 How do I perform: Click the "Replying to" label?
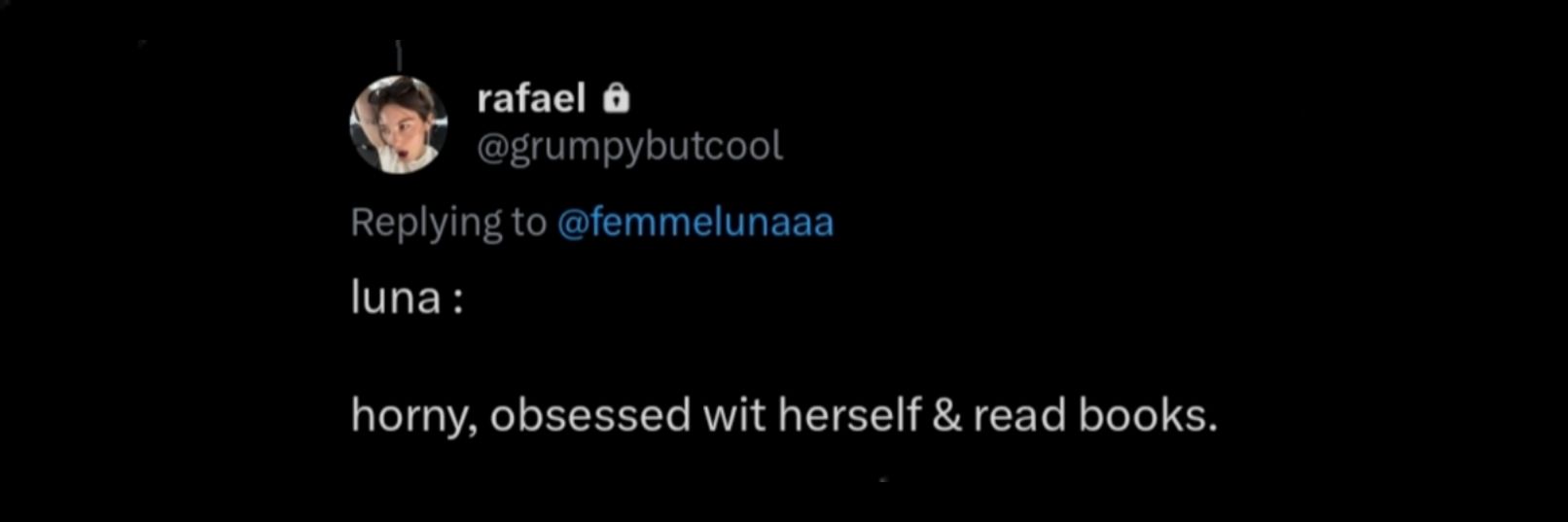point(448,223)
